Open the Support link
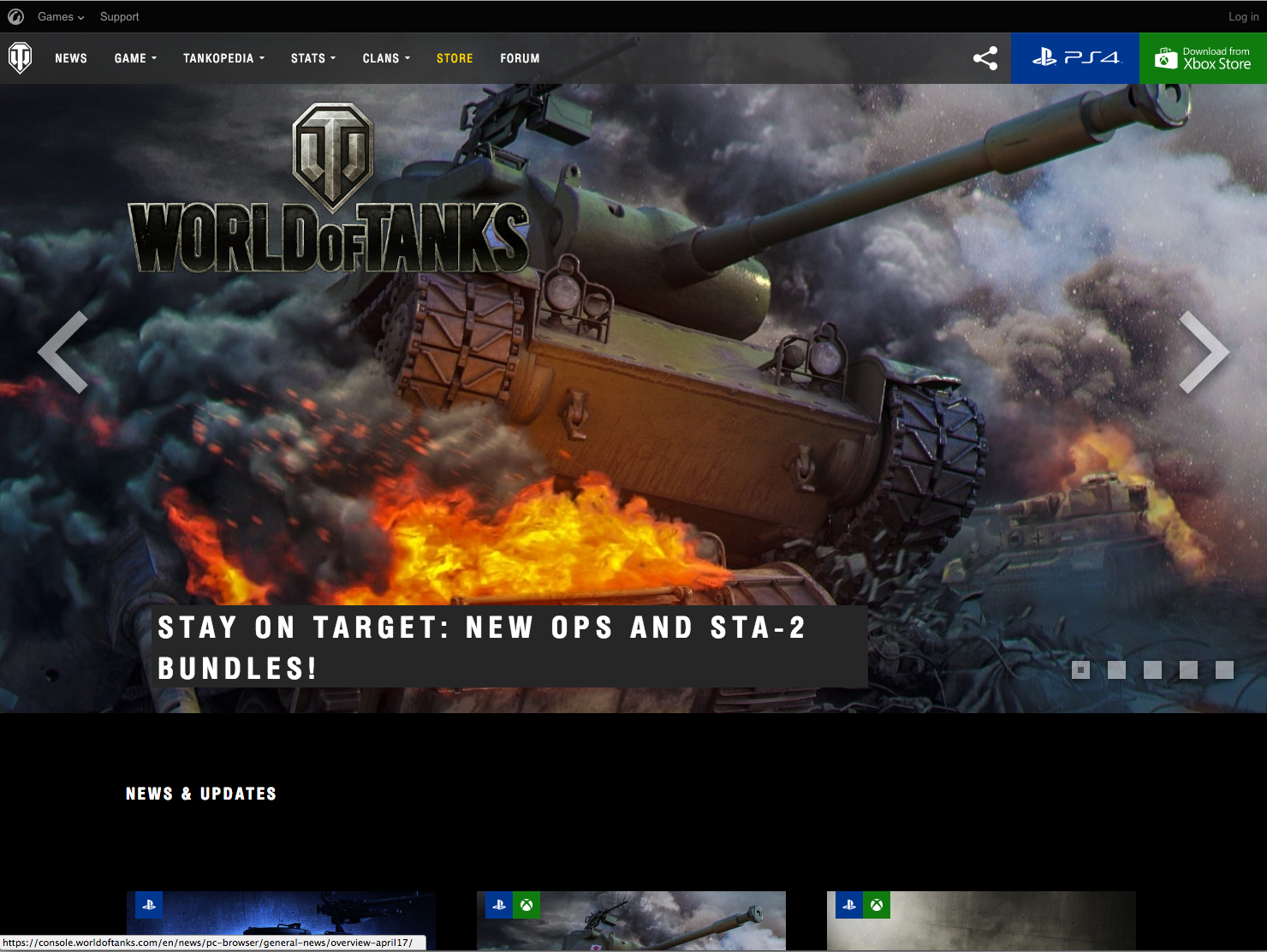This screenshot has height=952, width=1267. pos(119,16)
